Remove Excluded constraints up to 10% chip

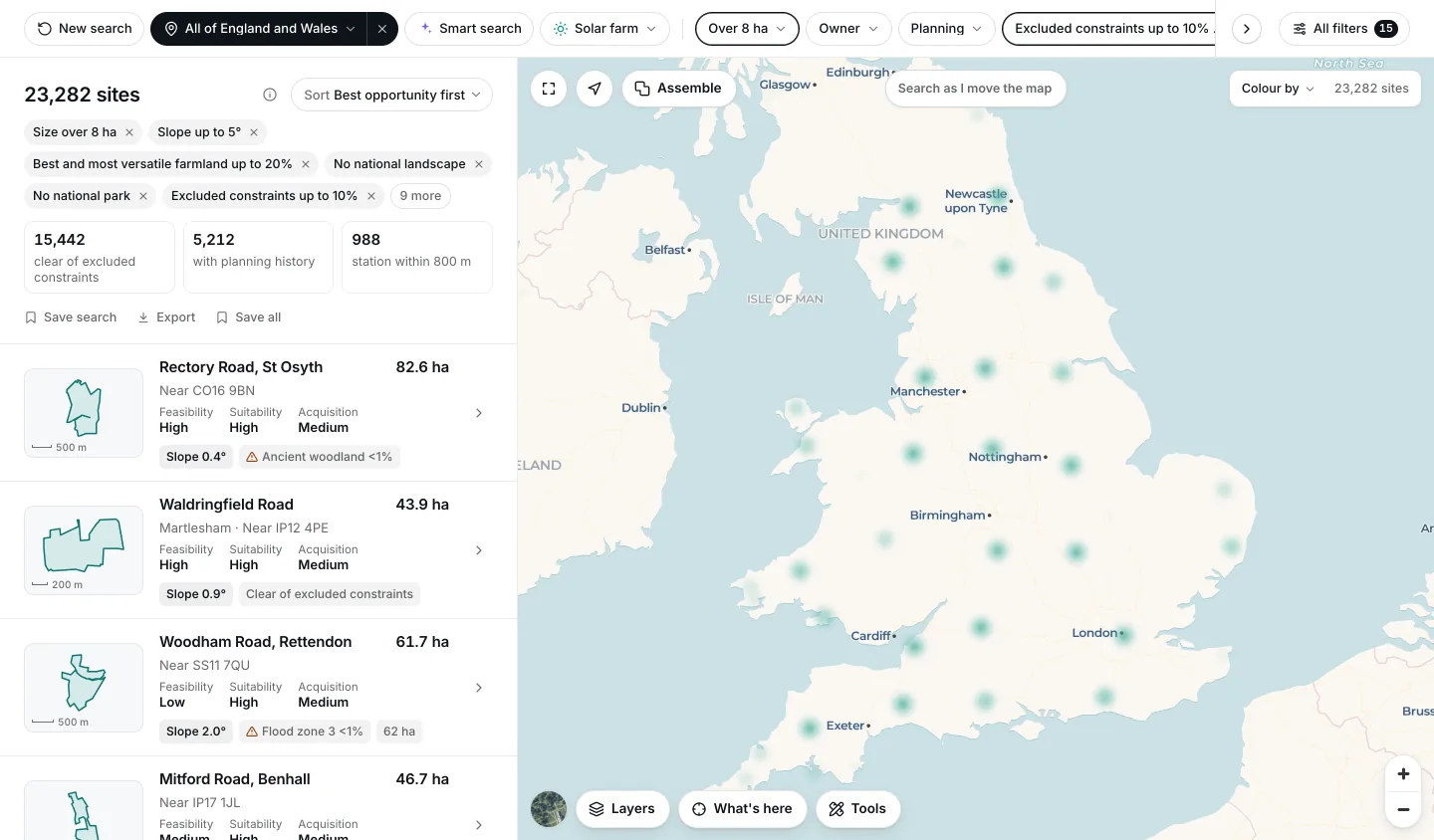click(x=371, y=196)
